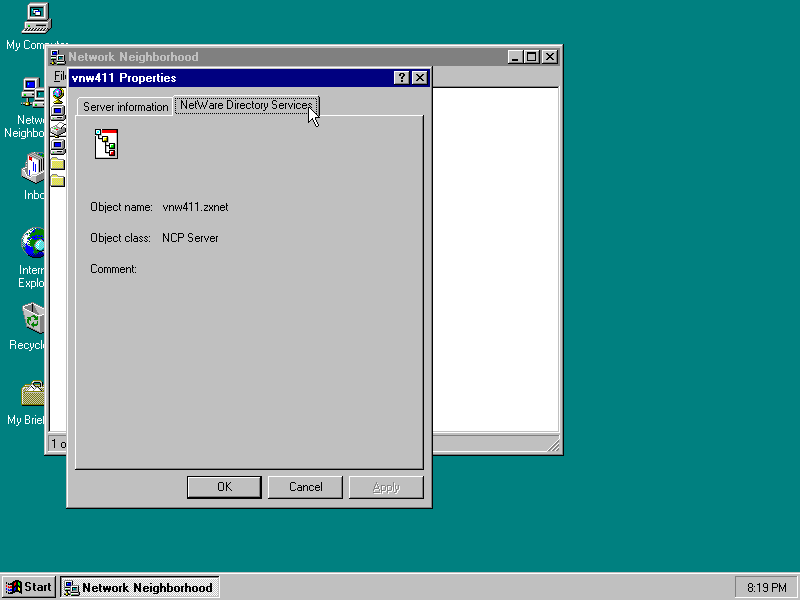Click the Network Neighborhood taskbar button
The image size is (800, 600).
tap(139, 587)
